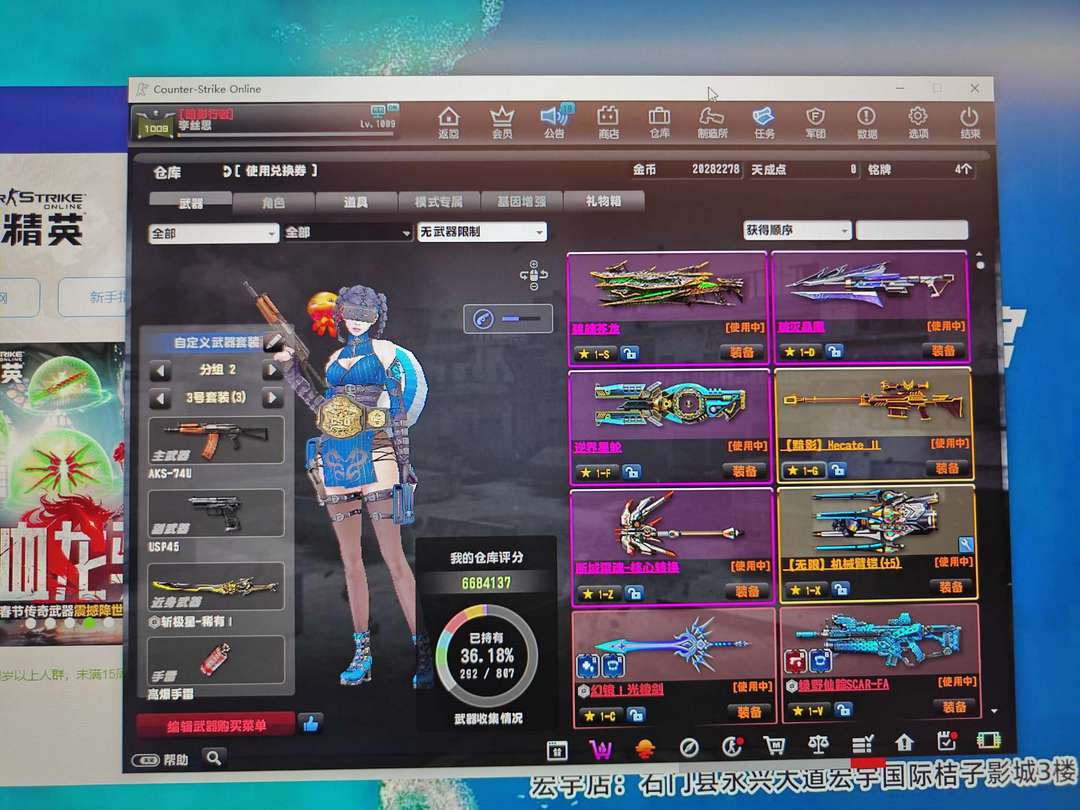Image resolution: width=1080 pixels, height=810 pixels.
Task: Click the magnifier search icon near 帮助
Action: point(214,758)
